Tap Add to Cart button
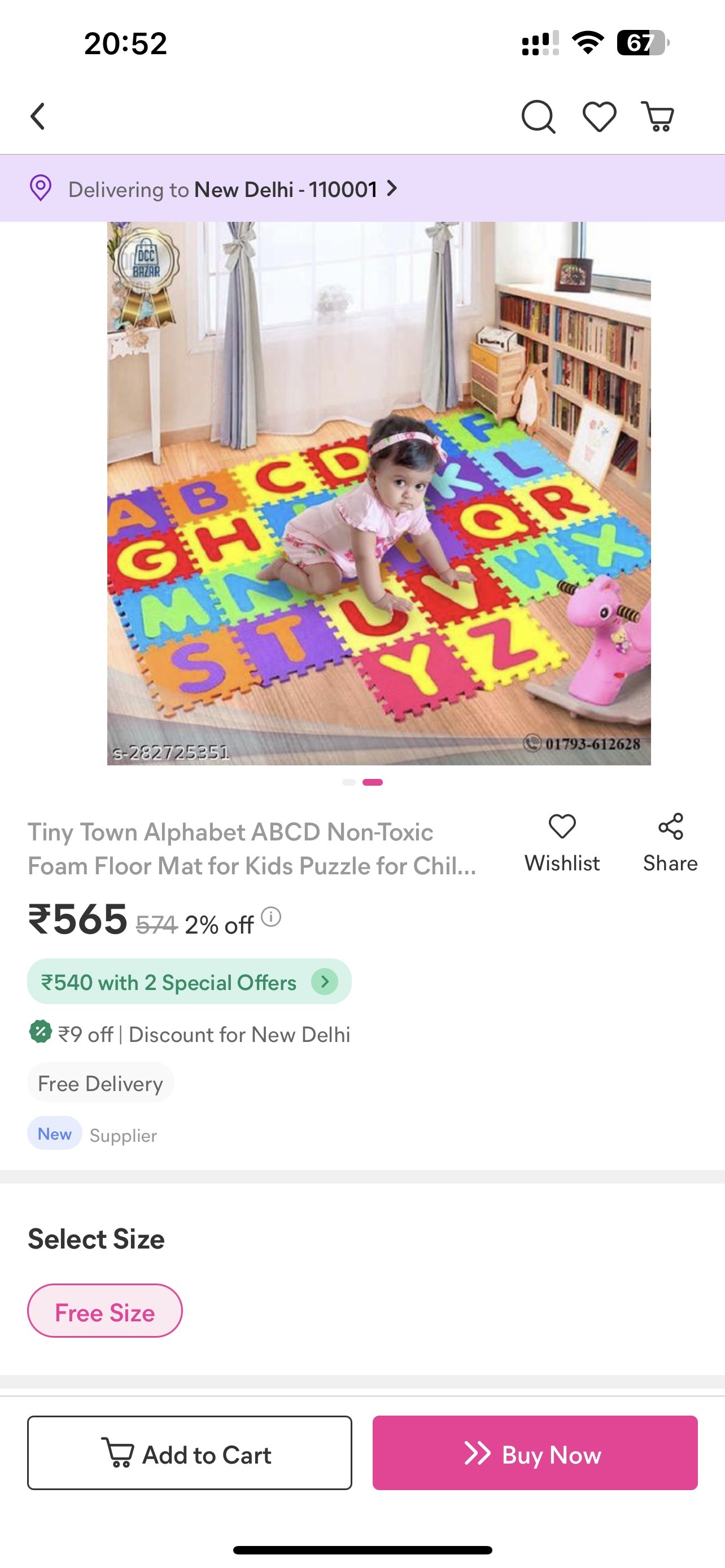 [x=189, y=1453]
